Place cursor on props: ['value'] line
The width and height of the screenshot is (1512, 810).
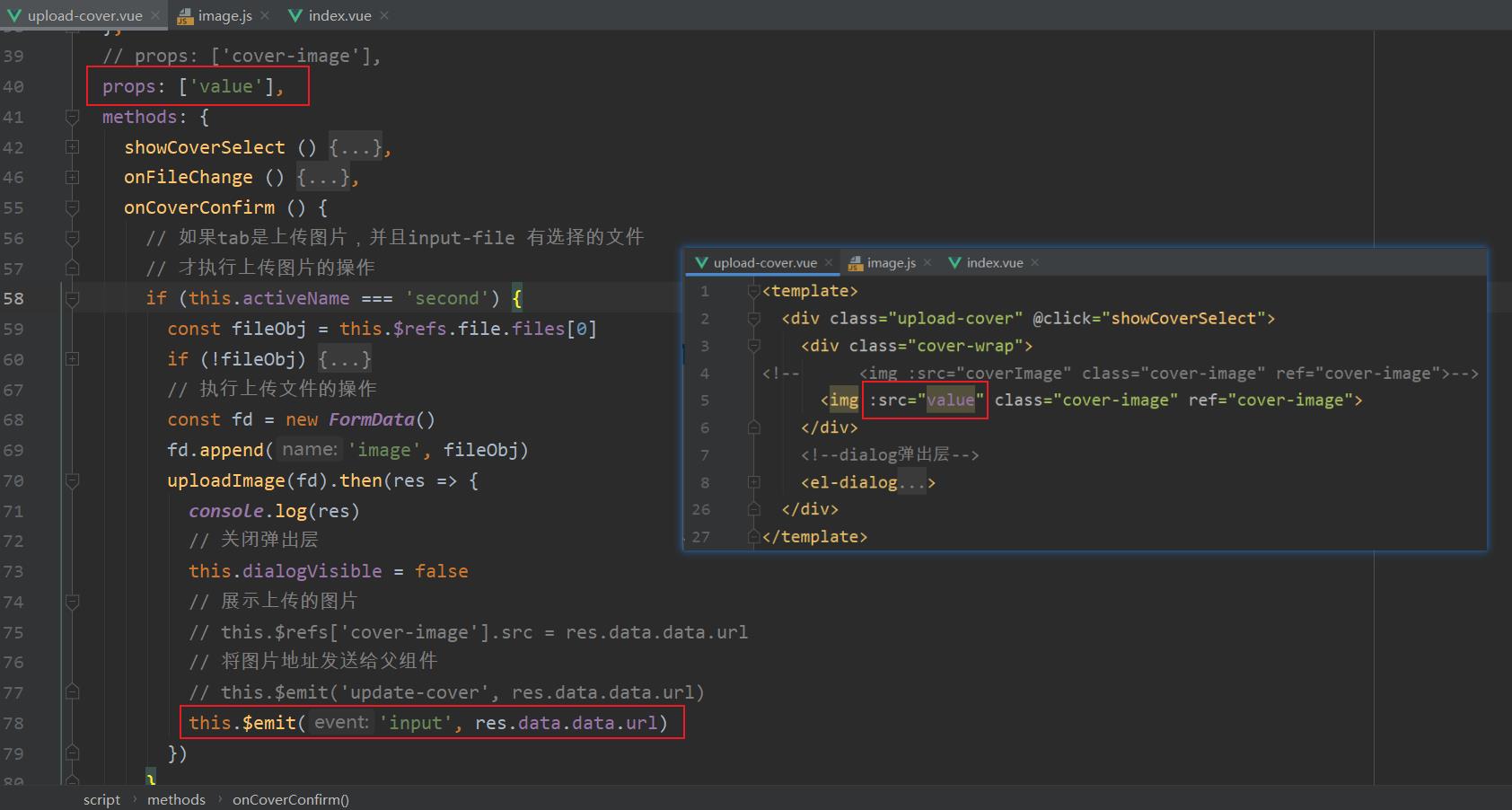(193, 86)
